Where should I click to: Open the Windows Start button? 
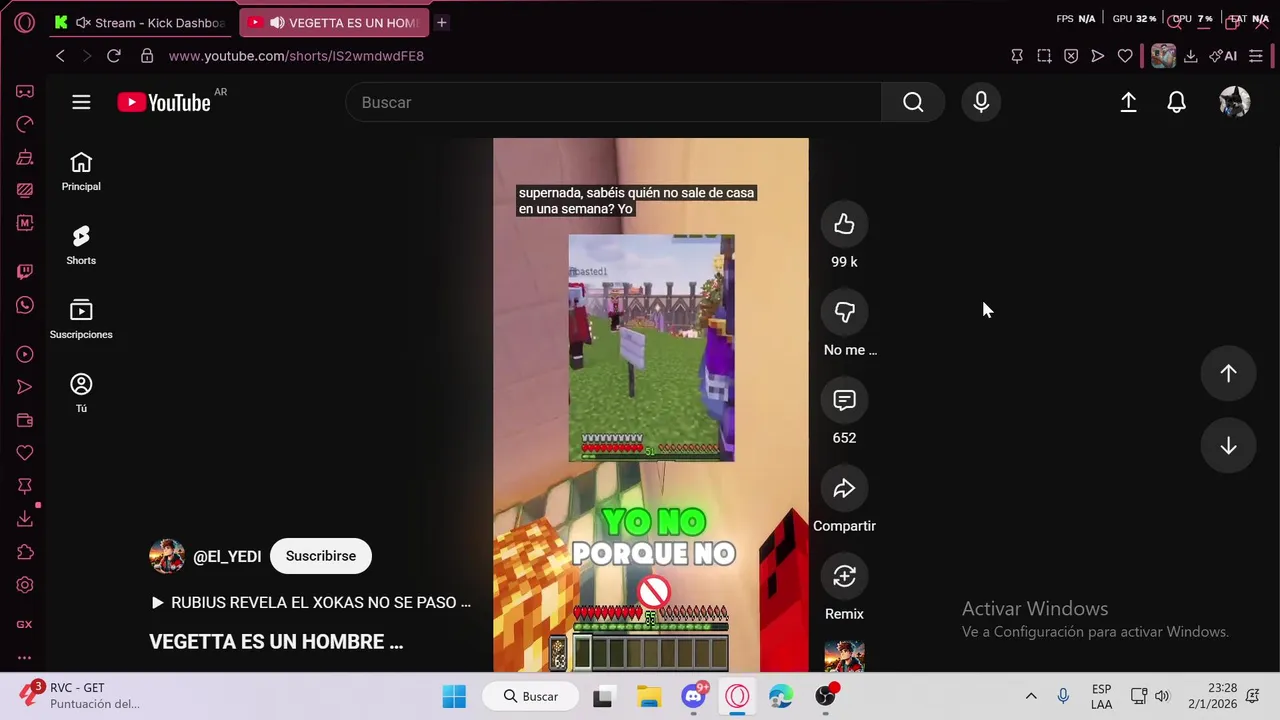[x=454, y=696]
